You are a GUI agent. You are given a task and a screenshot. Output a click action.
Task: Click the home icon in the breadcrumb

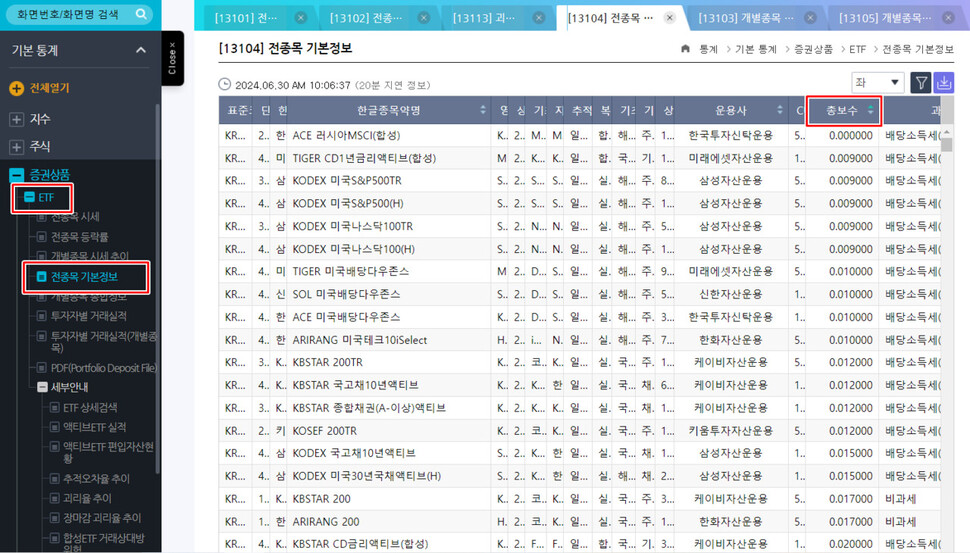(685, 48)
